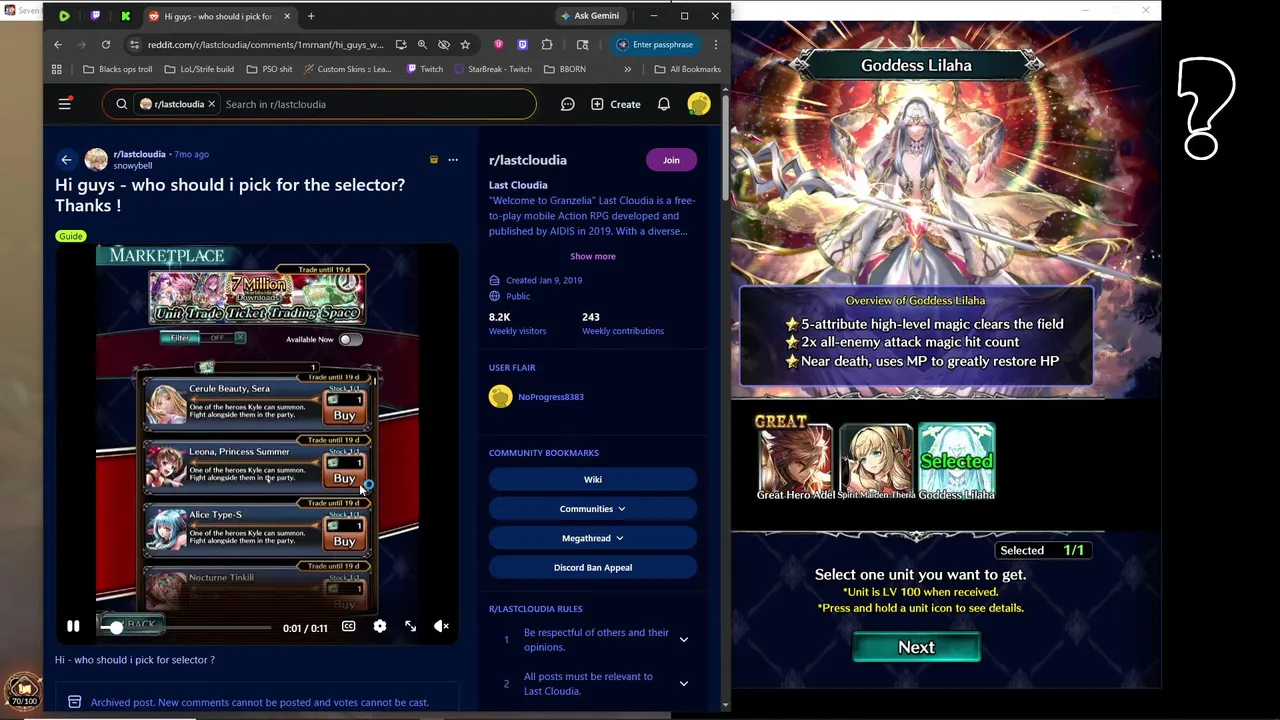This screenshot has height=720, width=1280.
Task: Deselect Goddess Lilaha unit in game
Action: coord(956,461)
